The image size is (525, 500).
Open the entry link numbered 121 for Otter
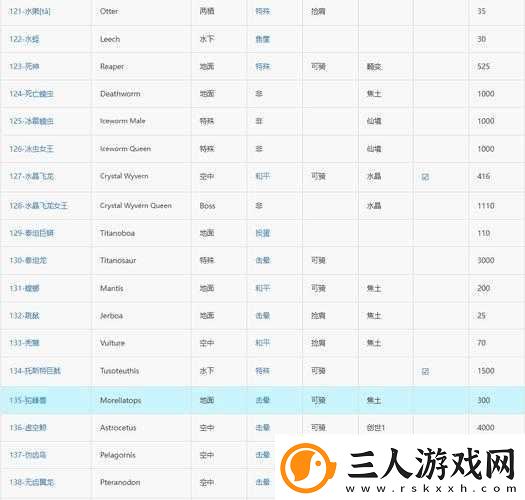tap(29, 11)
